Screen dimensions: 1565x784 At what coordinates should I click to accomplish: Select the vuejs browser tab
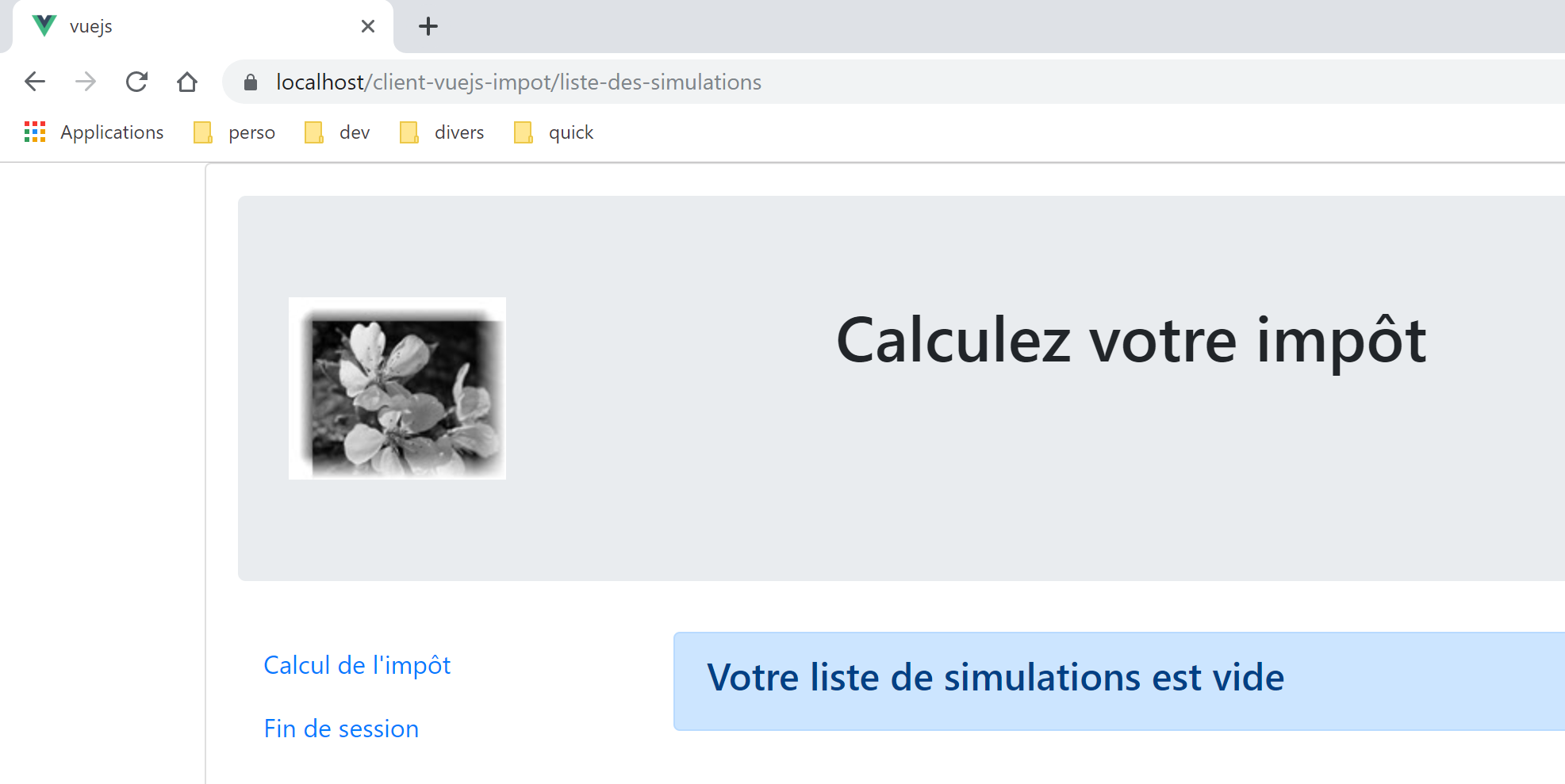(198, 27)
